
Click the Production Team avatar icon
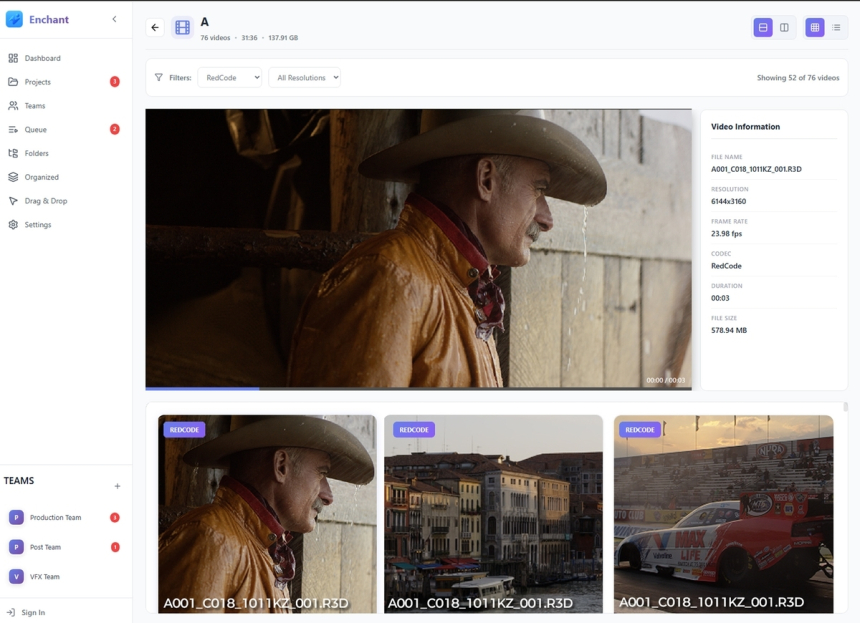[16, 517]
